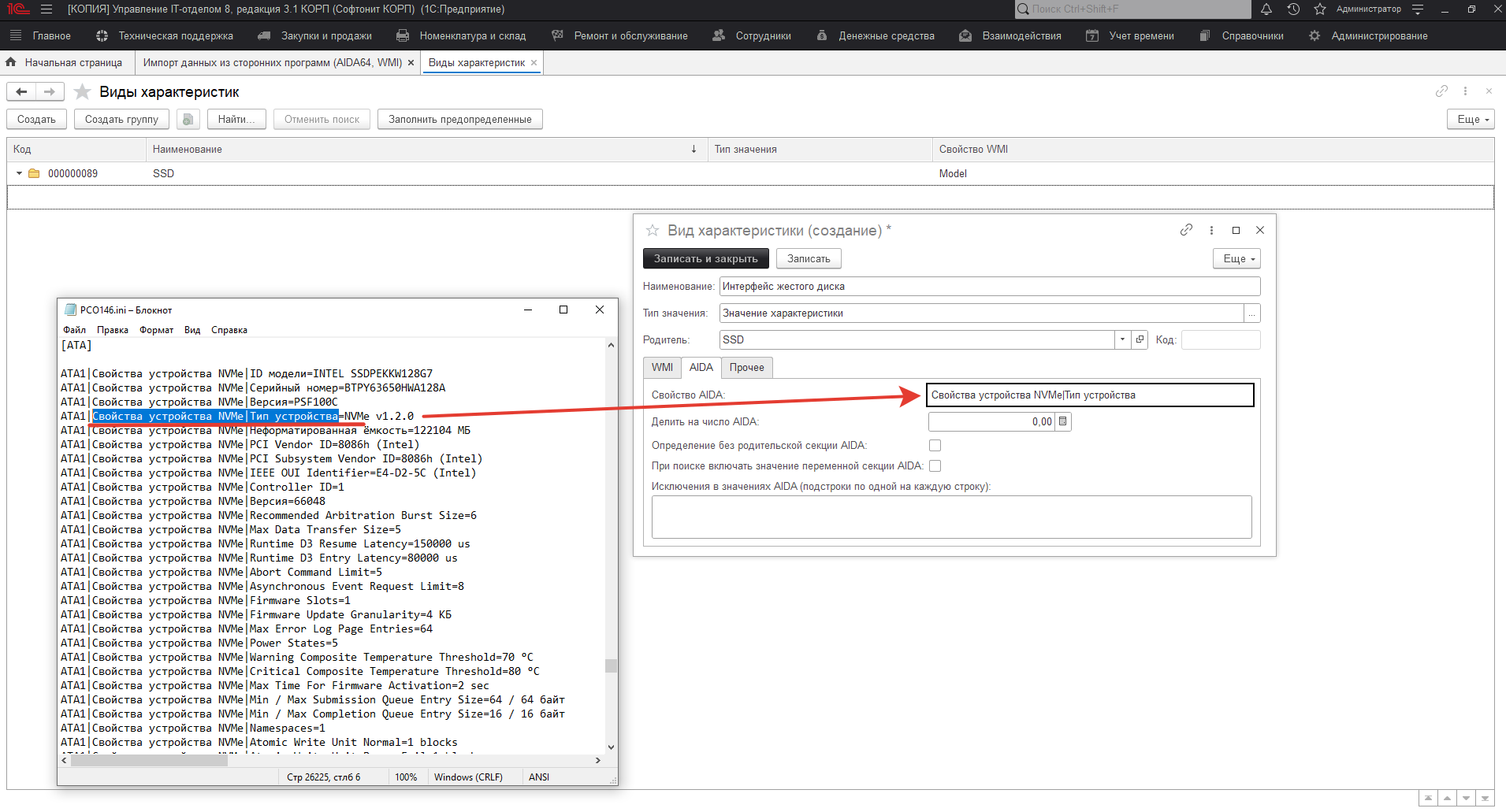Image resolution: width=1506 pixels, height=812 pixels.
Task: Open the Еще menu in dialog
Action: [1237, 259]
